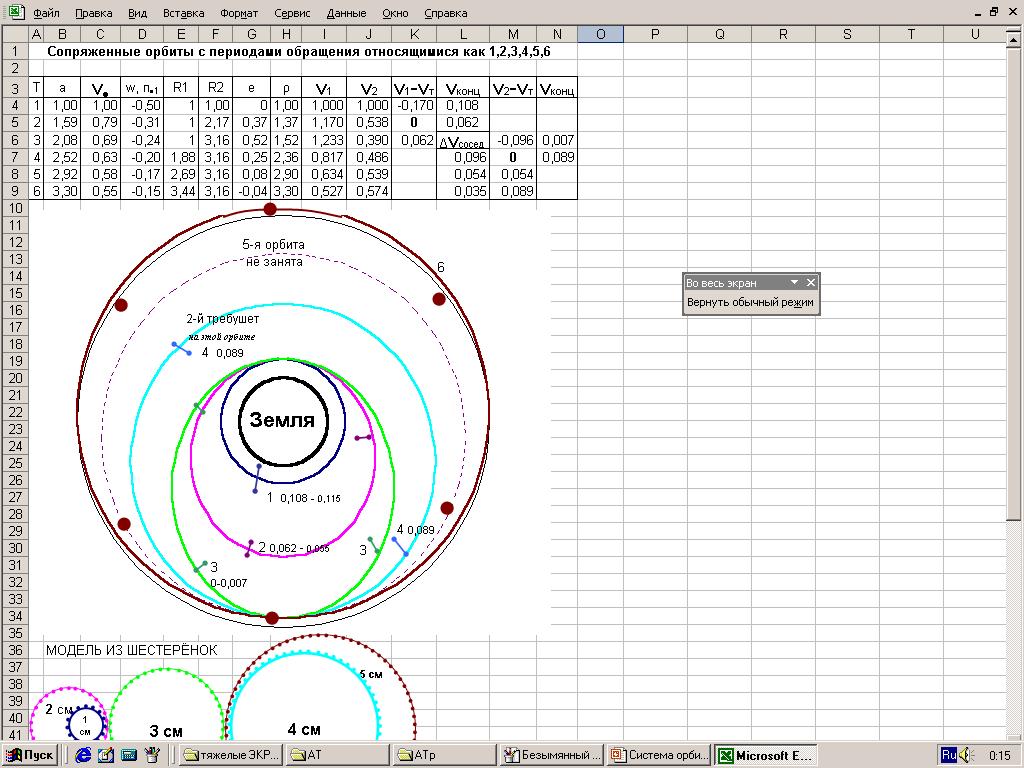
Task: Click 'Вернуть обычный режим' button
Action: click(750, 303)
